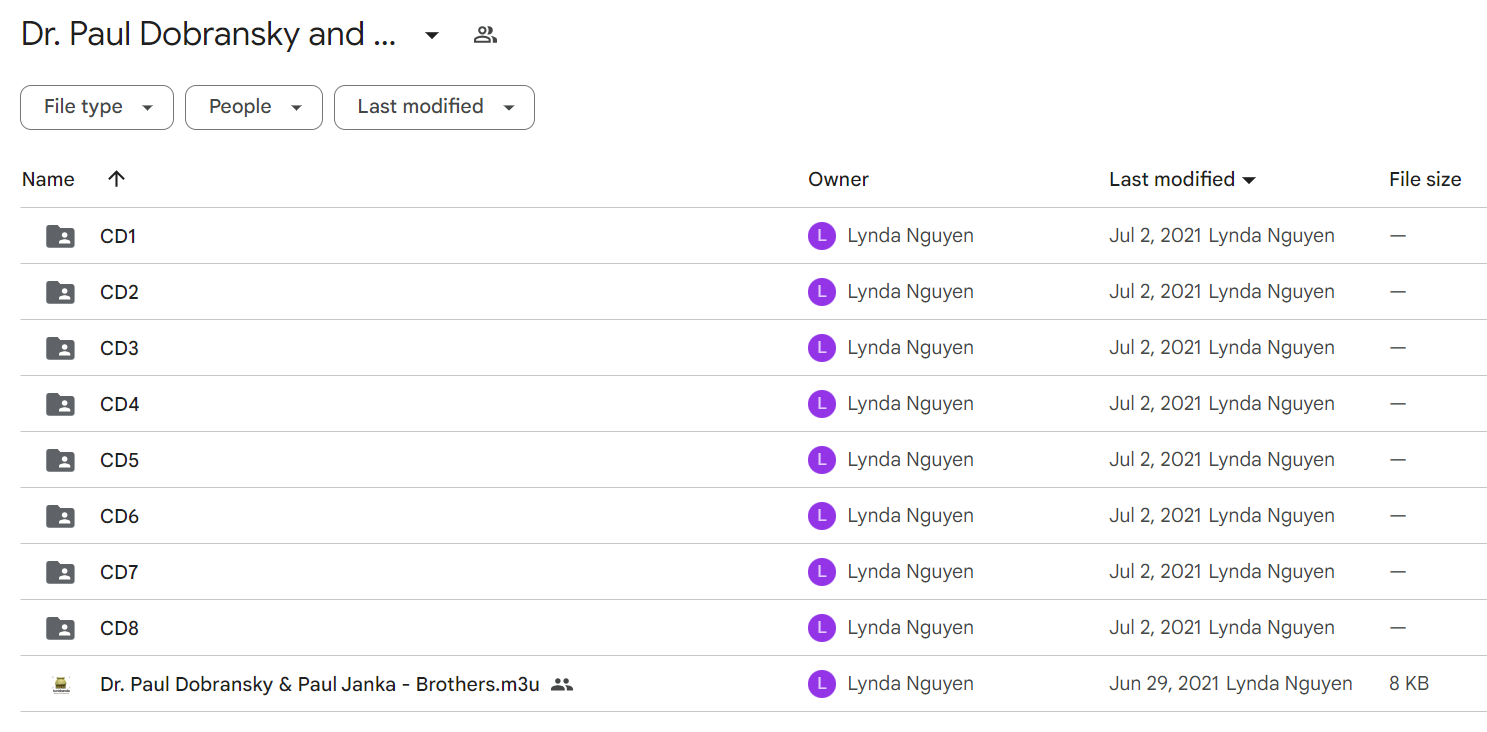Select the CD6 folder name
The width and height of the screenshot is (1487, 732).
[x=119, y=516]
